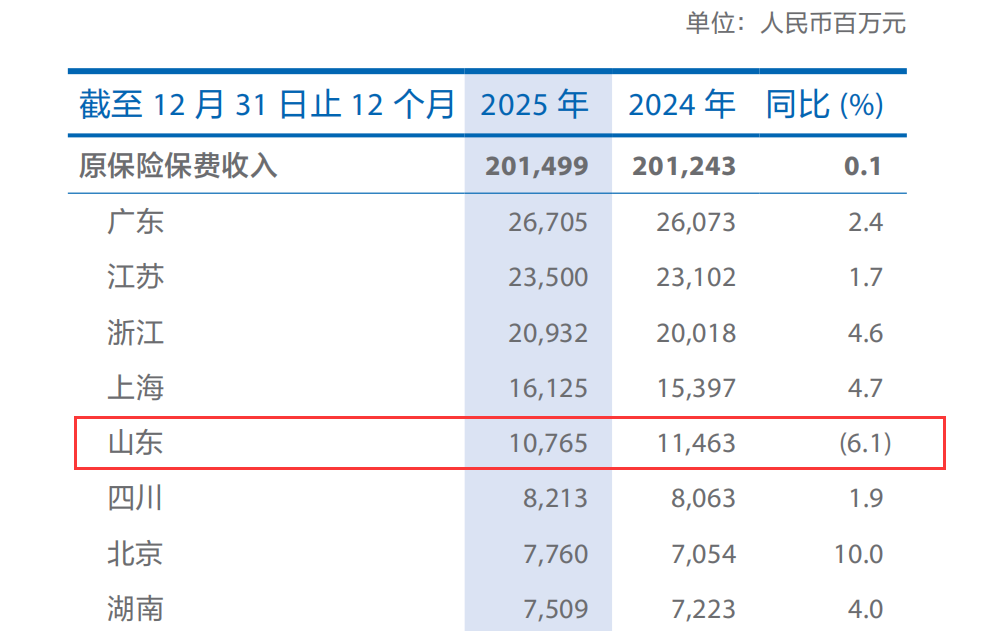Select the 原保险保费收入 row label

178,166
